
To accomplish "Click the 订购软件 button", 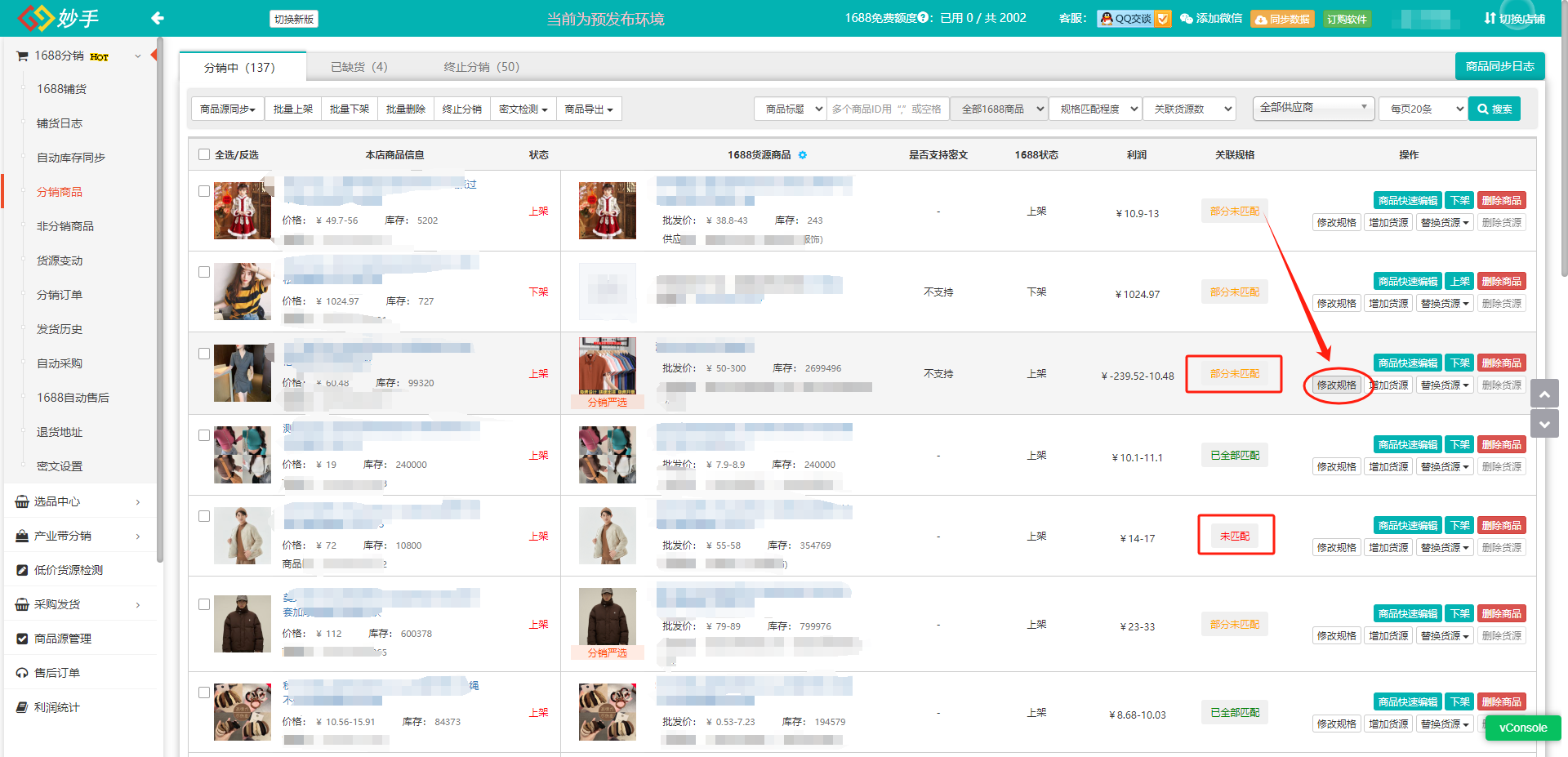I will (x=1347, y=19).
